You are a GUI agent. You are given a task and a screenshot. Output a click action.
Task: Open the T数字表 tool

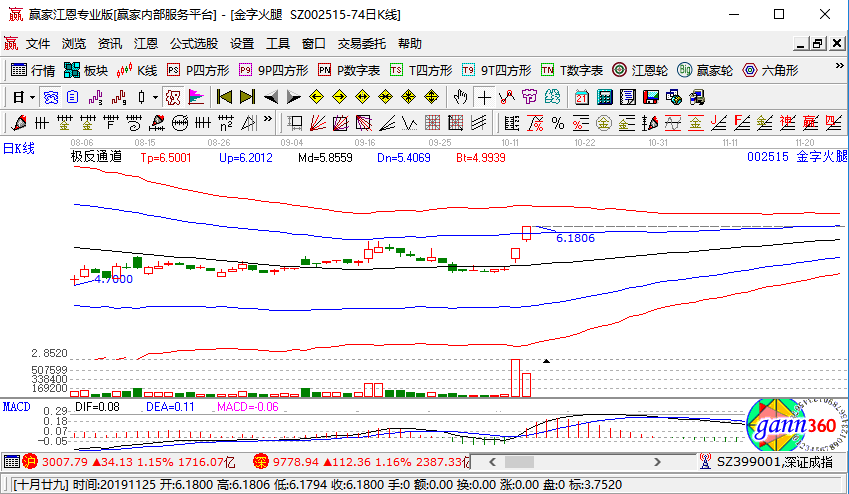572,70
